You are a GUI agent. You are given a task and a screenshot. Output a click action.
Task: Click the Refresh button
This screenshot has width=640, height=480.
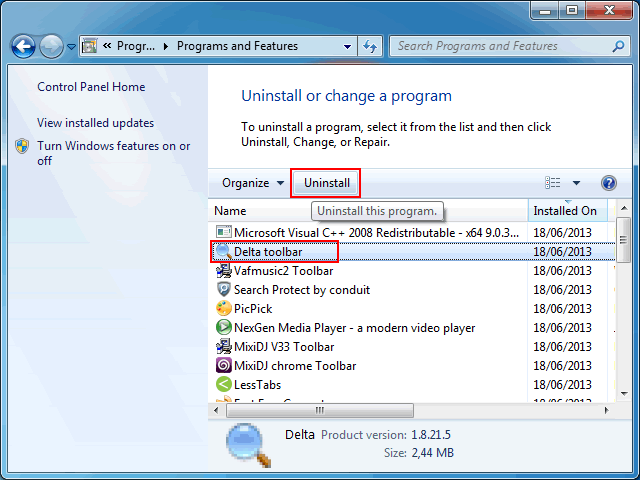pos(370,47)
